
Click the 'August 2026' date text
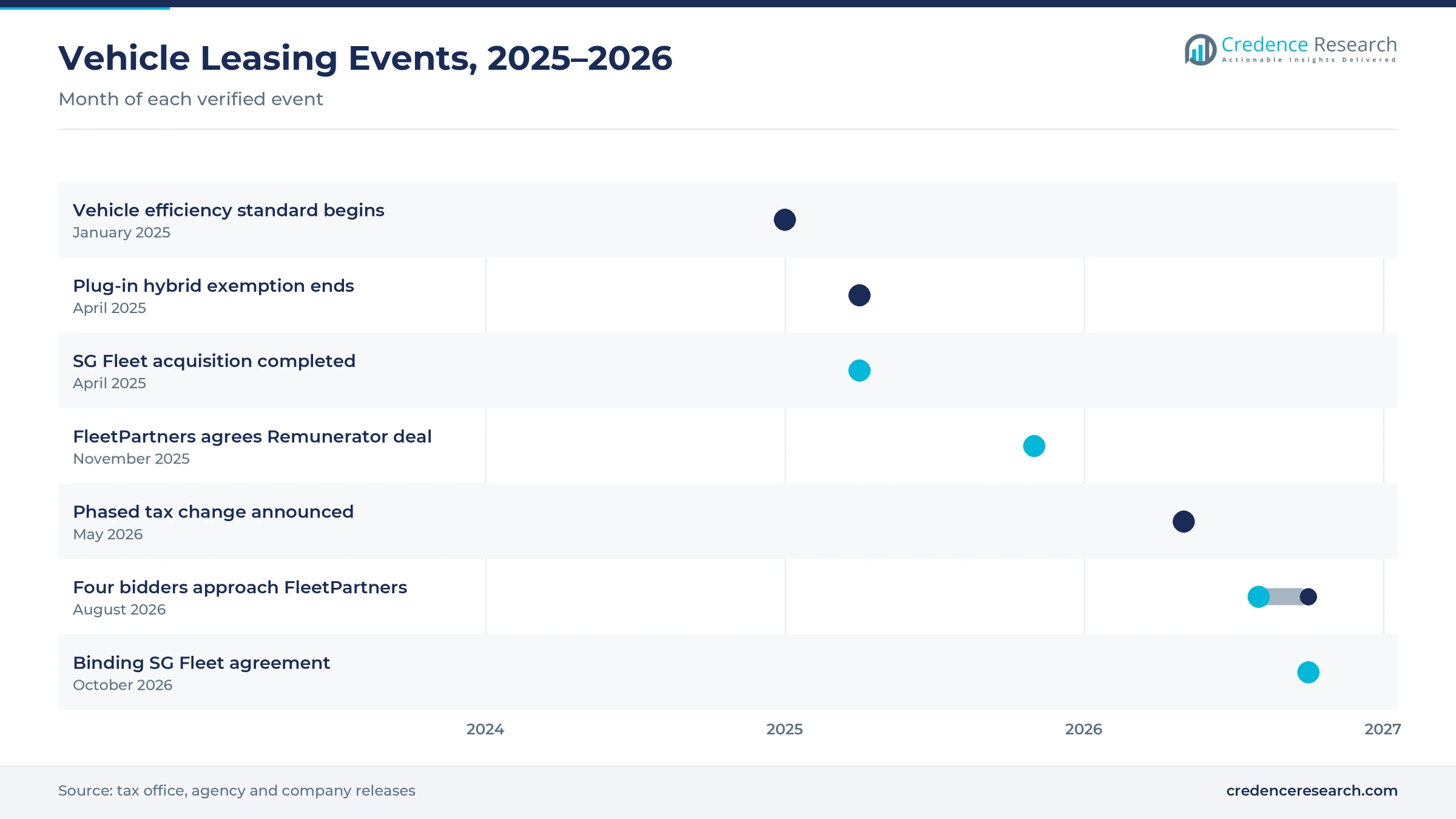click(x=120, y=610)
